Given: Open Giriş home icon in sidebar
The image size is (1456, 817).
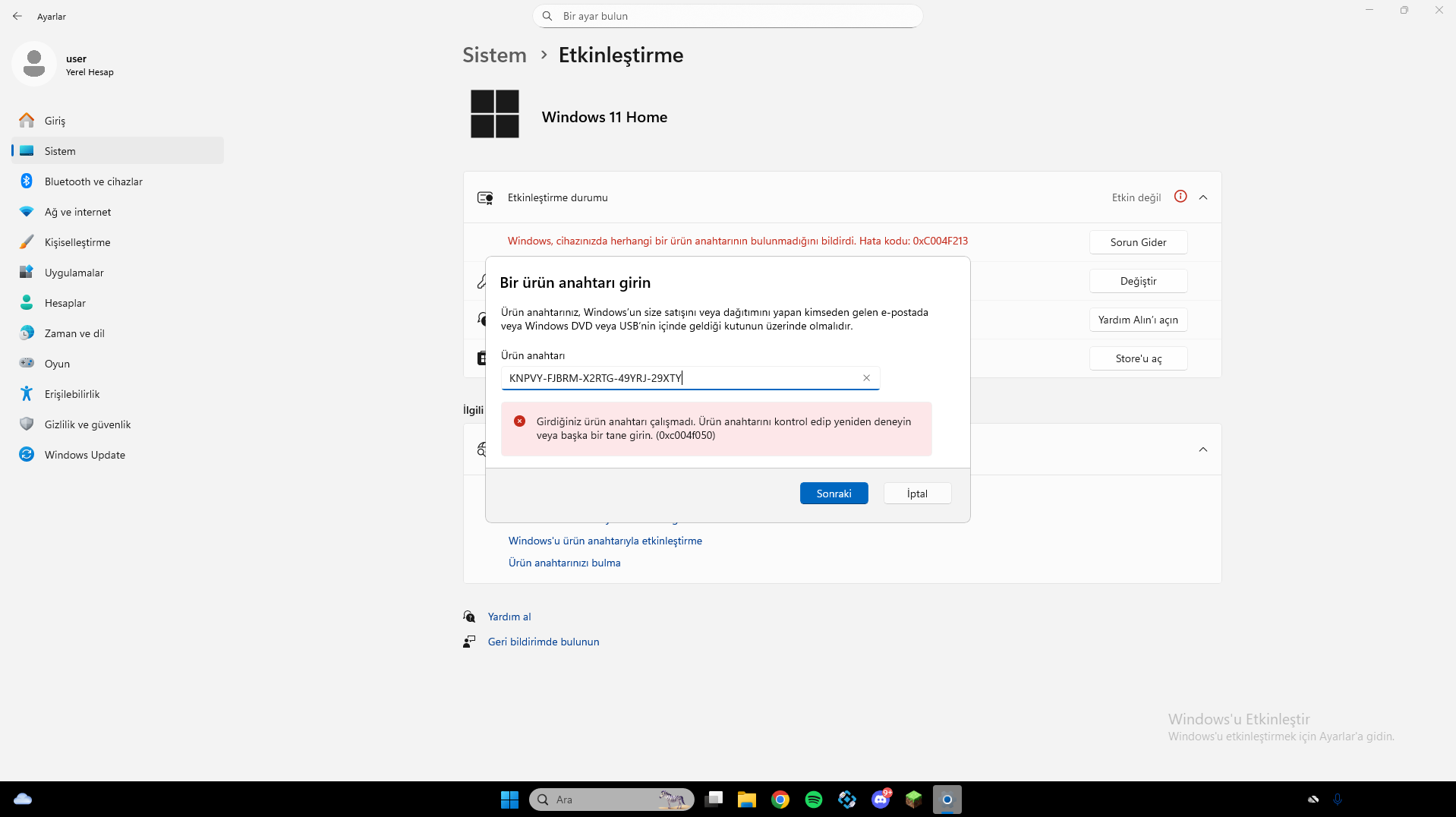Looking at the screenshot, I should coord(27,121).
